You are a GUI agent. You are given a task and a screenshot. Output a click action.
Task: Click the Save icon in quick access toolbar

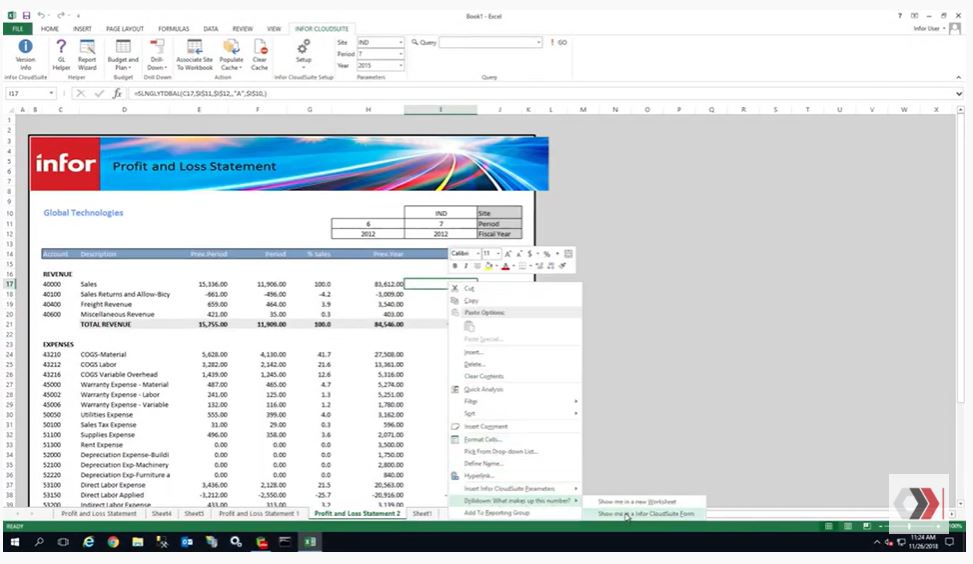[x=26, y=16]
